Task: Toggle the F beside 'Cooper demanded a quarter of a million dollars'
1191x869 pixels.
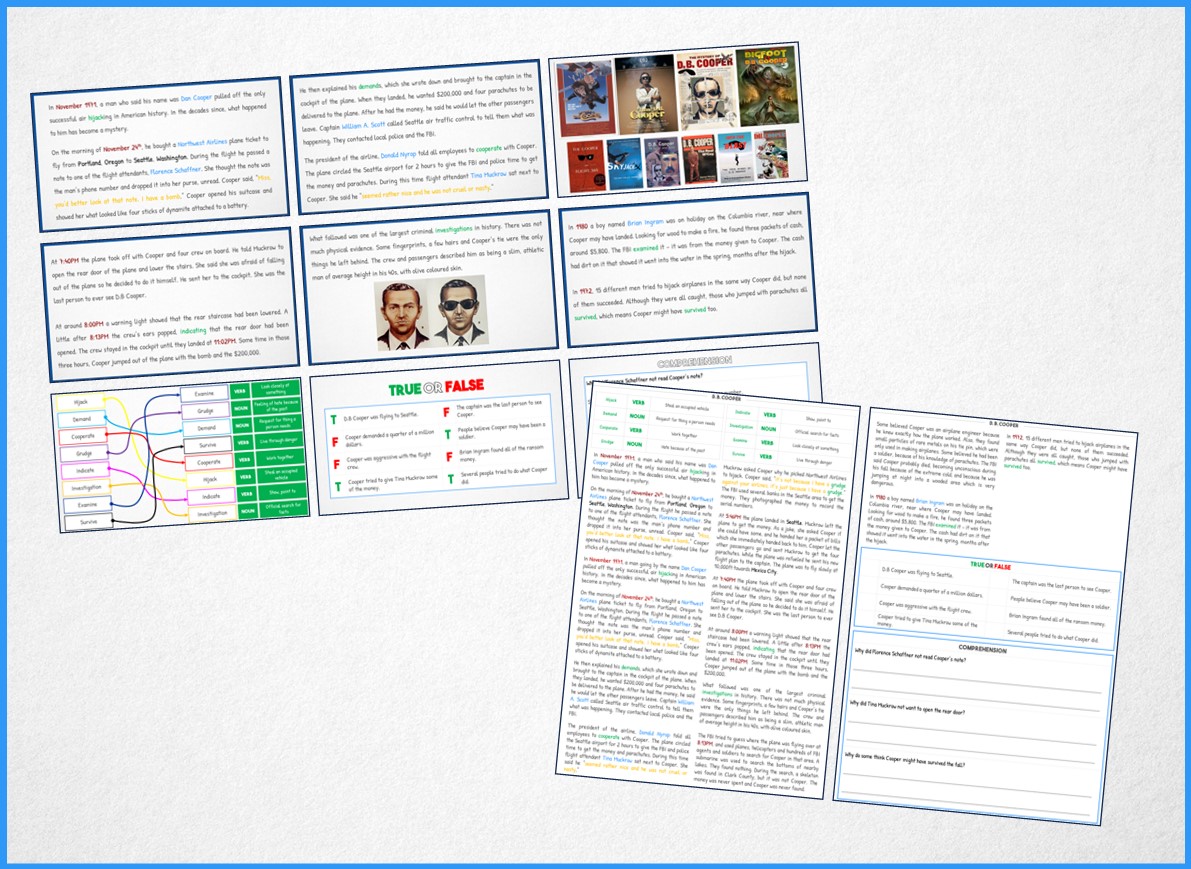Action: [335, 441]
